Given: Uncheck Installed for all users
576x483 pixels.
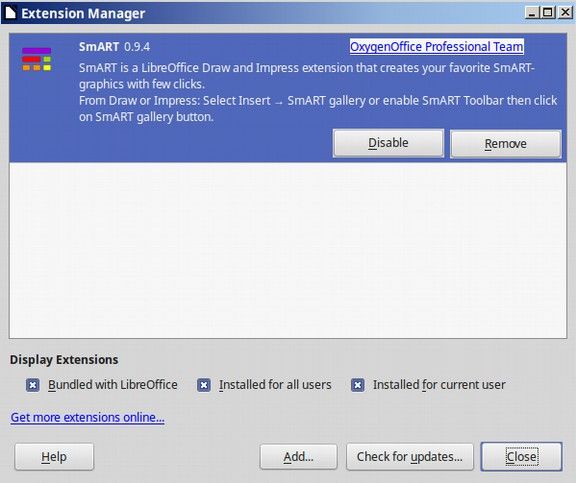Looking at the screenshot, I should coord(204,385).
